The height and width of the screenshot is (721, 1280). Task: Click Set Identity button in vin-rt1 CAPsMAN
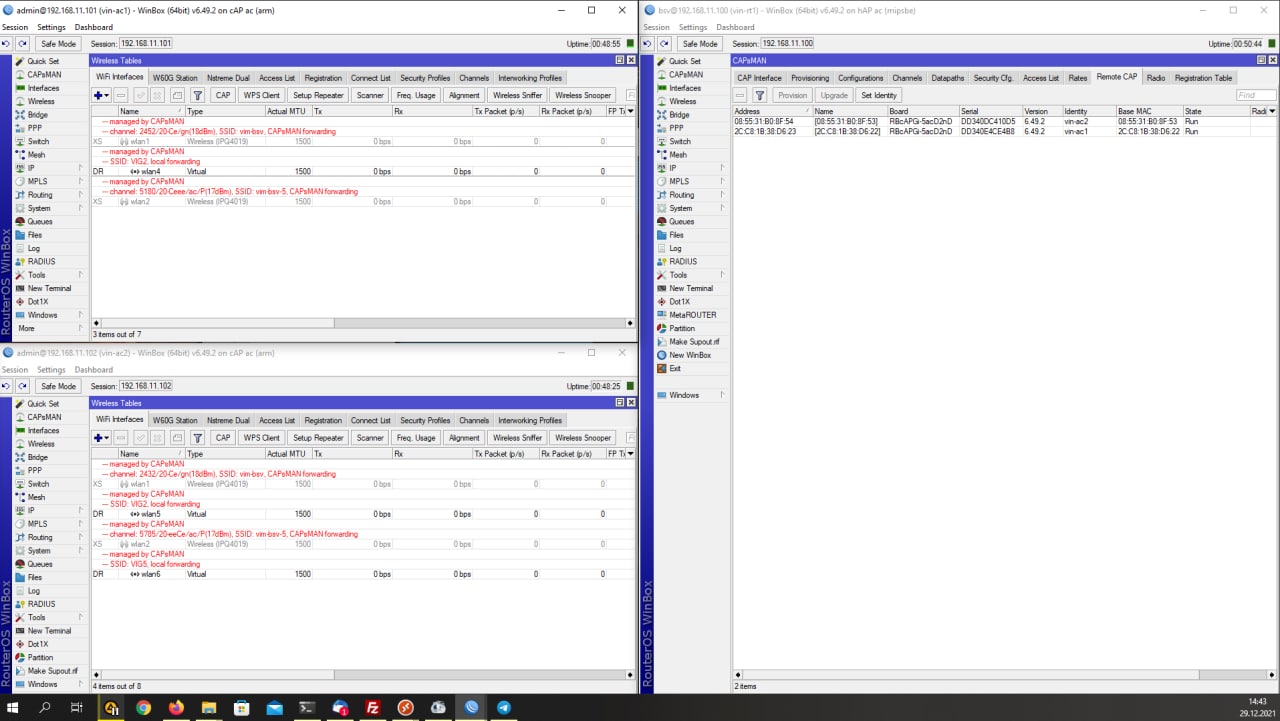coord(879,96)
